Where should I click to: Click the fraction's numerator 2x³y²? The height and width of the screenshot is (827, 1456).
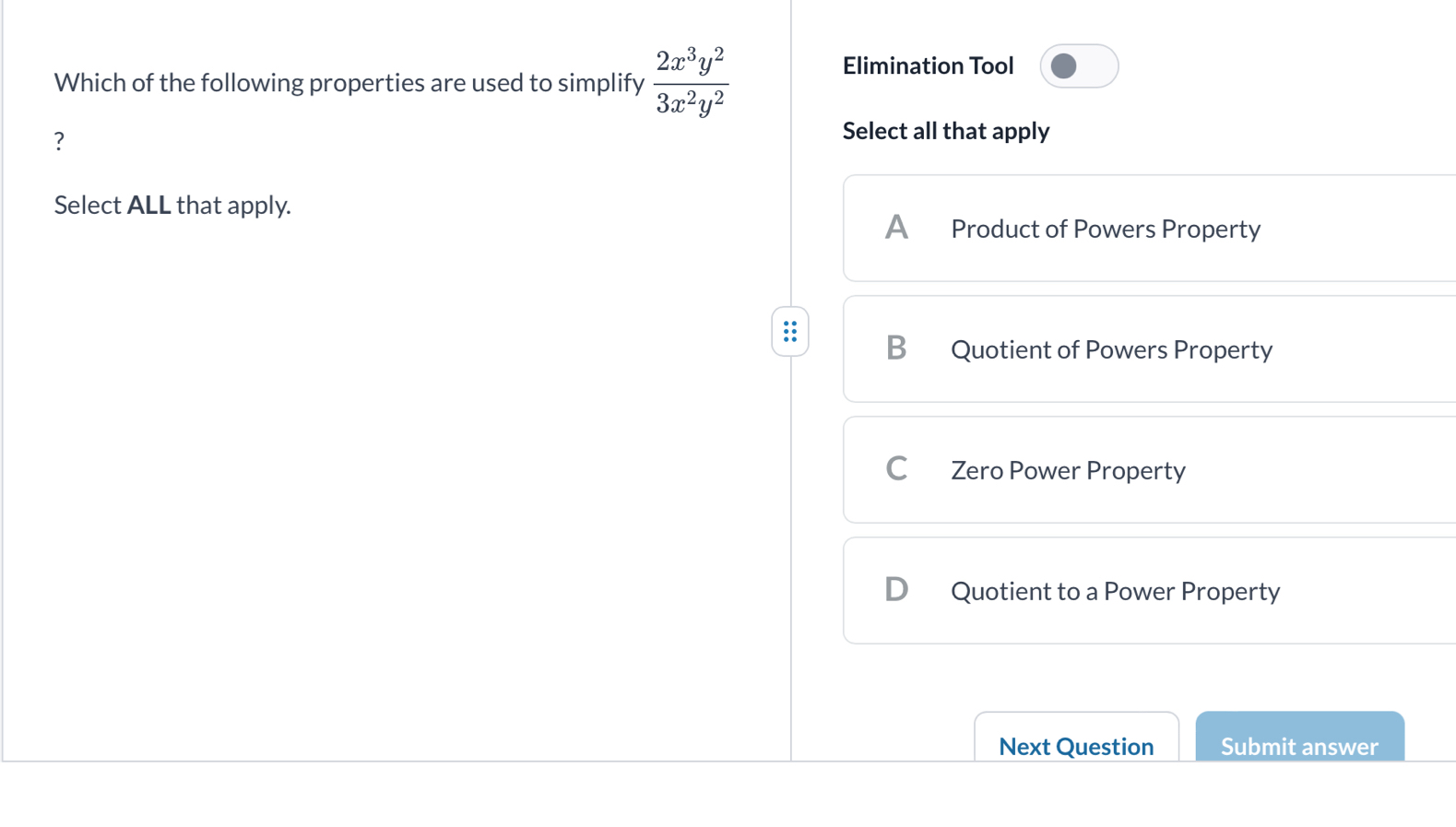[691, 62]
